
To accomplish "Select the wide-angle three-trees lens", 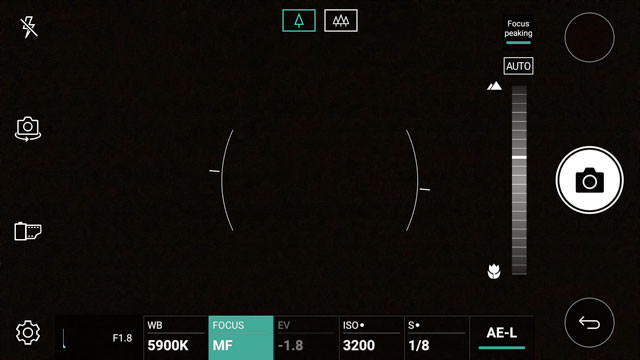I will pyautogui.click(x=341, y=20).
